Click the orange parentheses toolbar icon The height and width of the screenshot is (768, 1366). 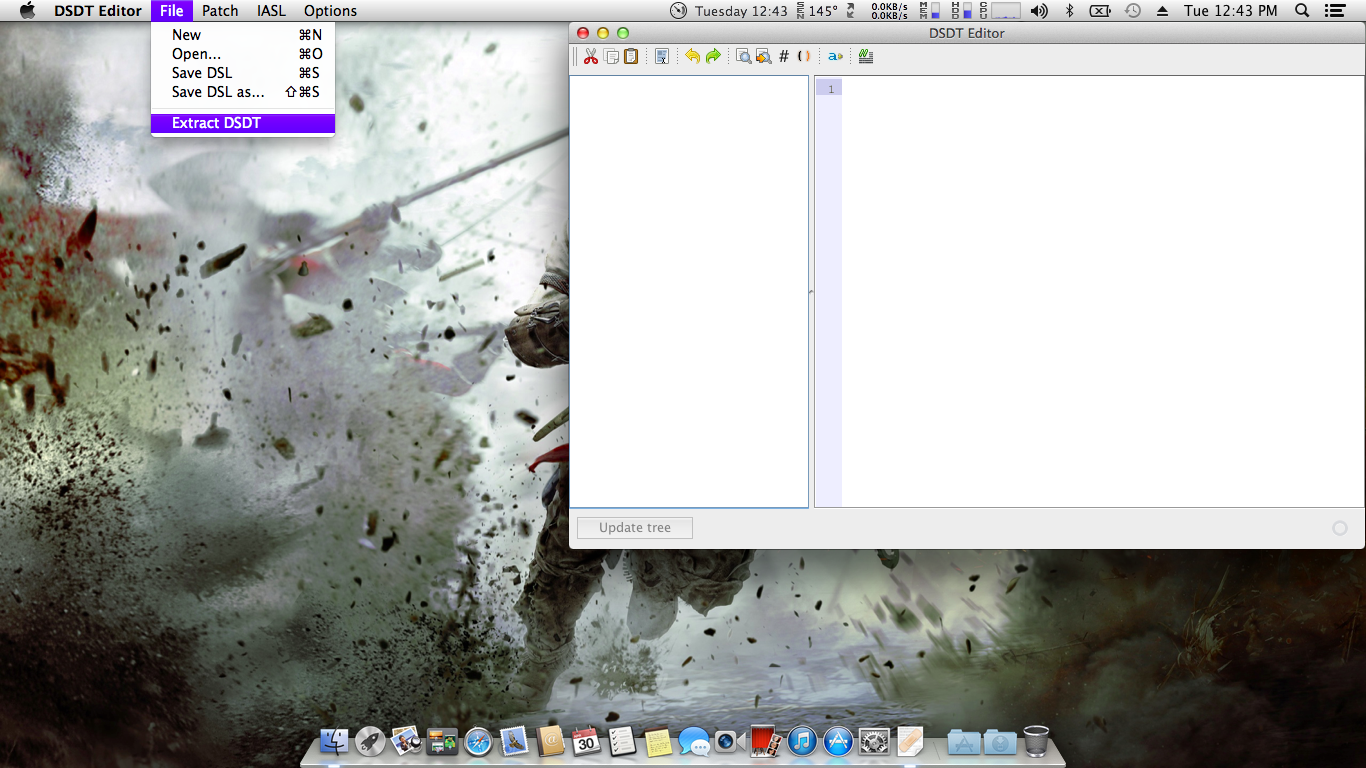point(804,56)
